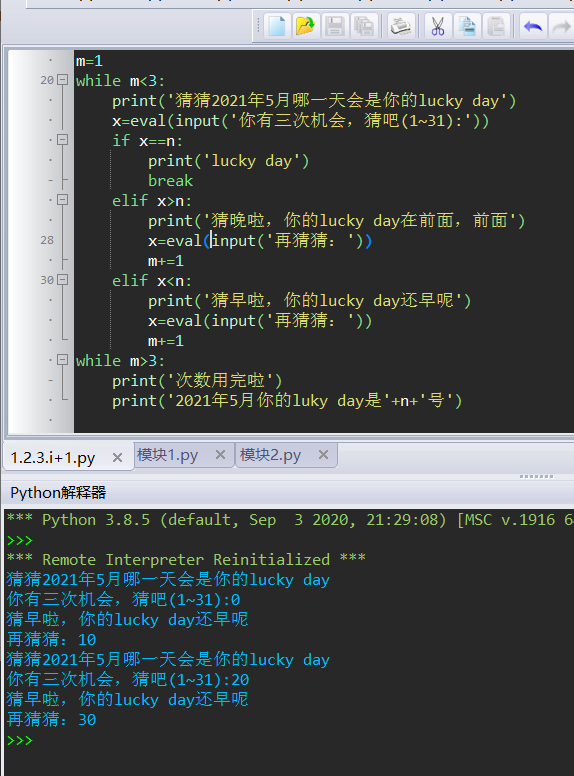Click the 'm=1' code line
This screenshot has width=574, height=776.
[89, 61]
